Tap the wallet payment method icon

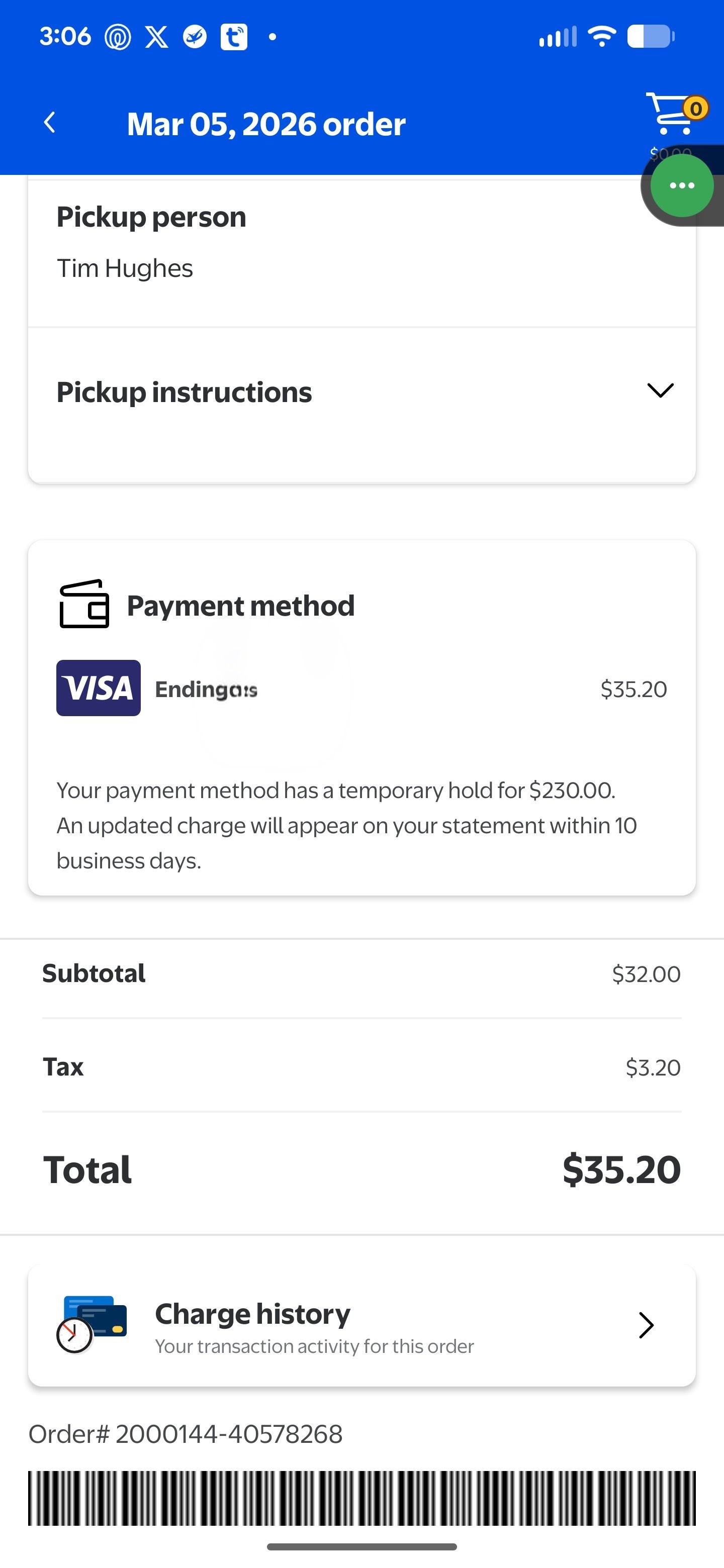point(84,604)
